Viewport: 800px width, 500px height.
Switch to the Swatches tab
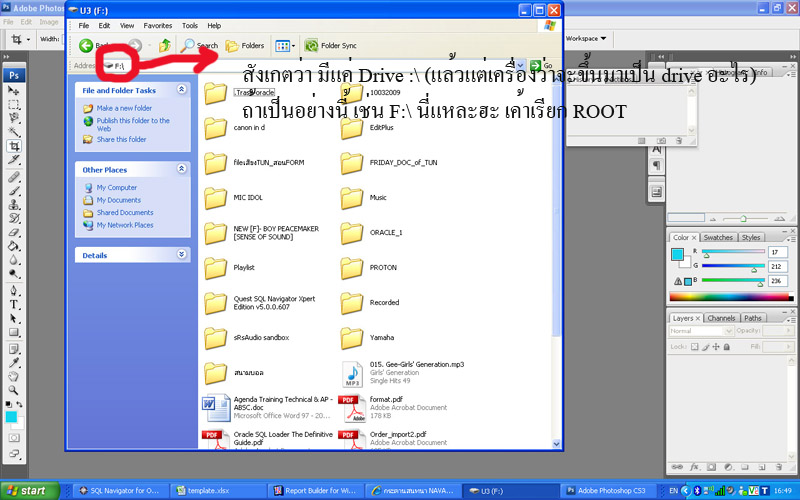coord(718,237)
